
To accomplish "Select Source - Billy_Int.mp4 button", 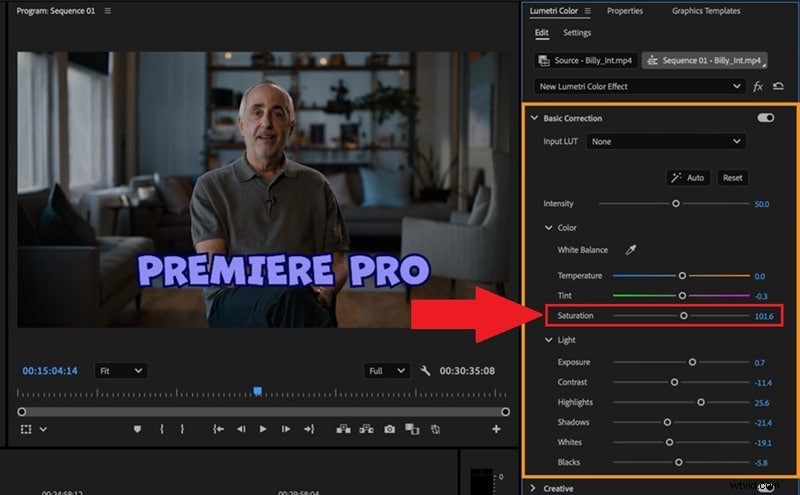I will point(586,60).
